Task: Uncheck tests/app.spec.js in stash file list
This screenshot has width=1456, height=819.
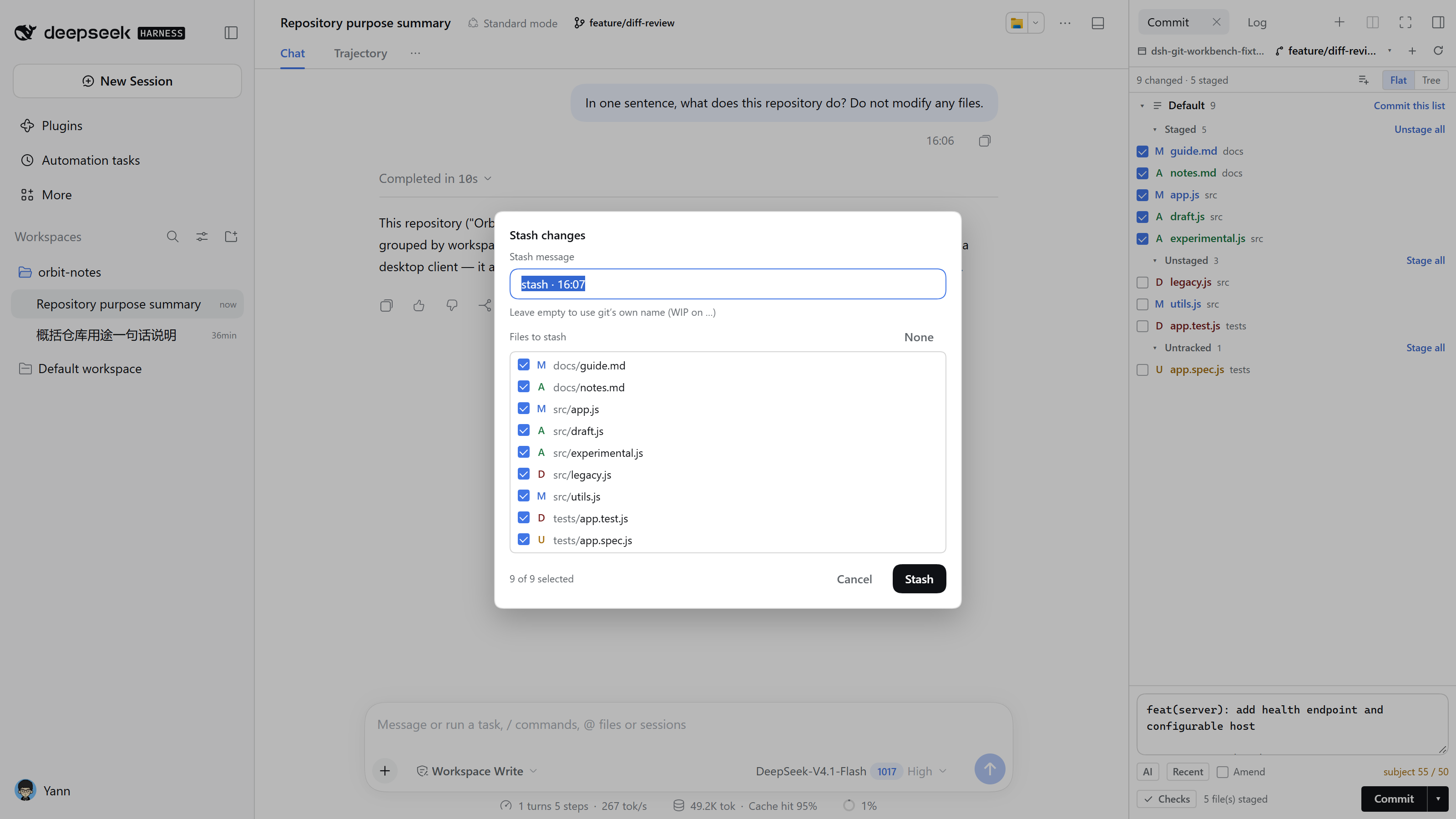Action: point(523,540)
